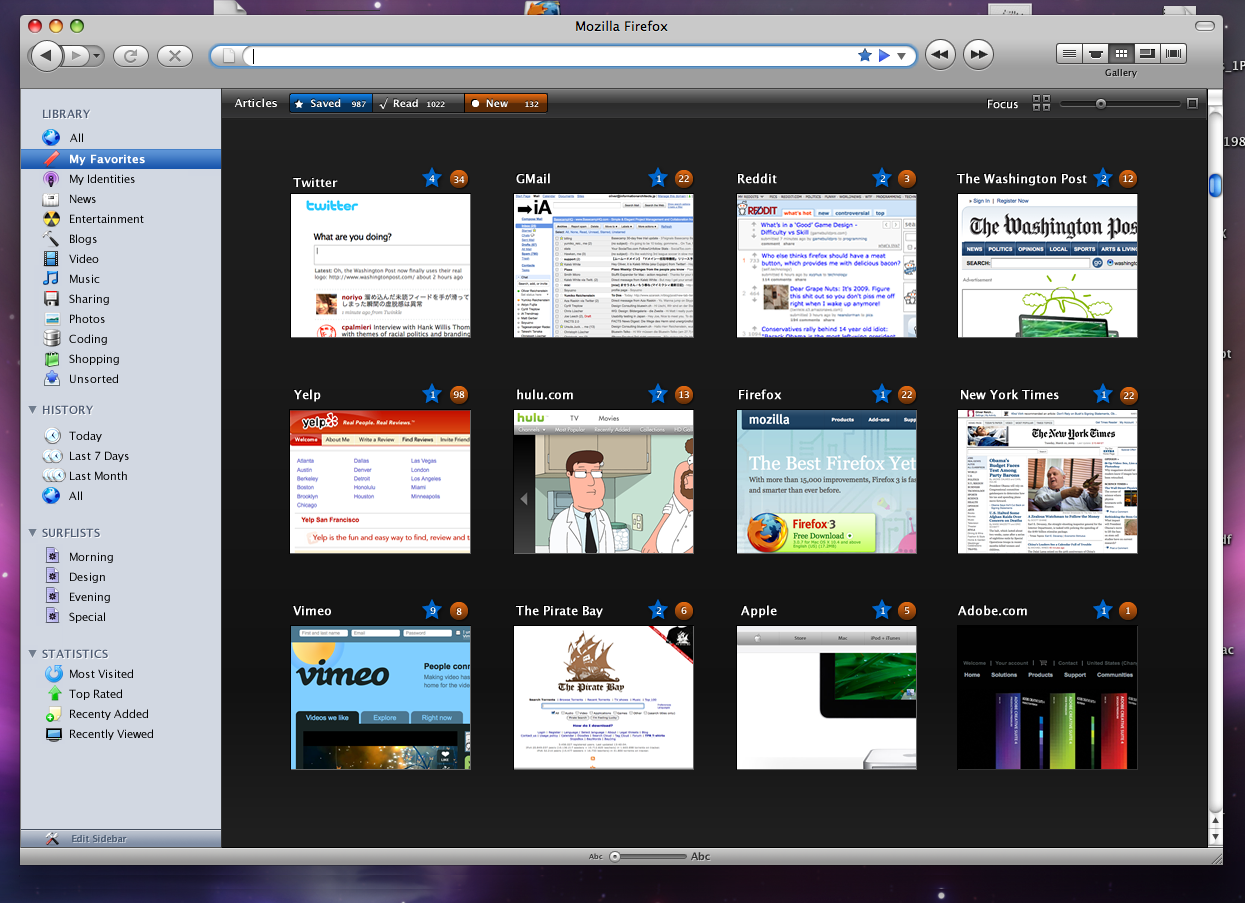Open the Twitter page thumbnail
The width and height of the screenshot is (1245, 903).
point(380,266)
